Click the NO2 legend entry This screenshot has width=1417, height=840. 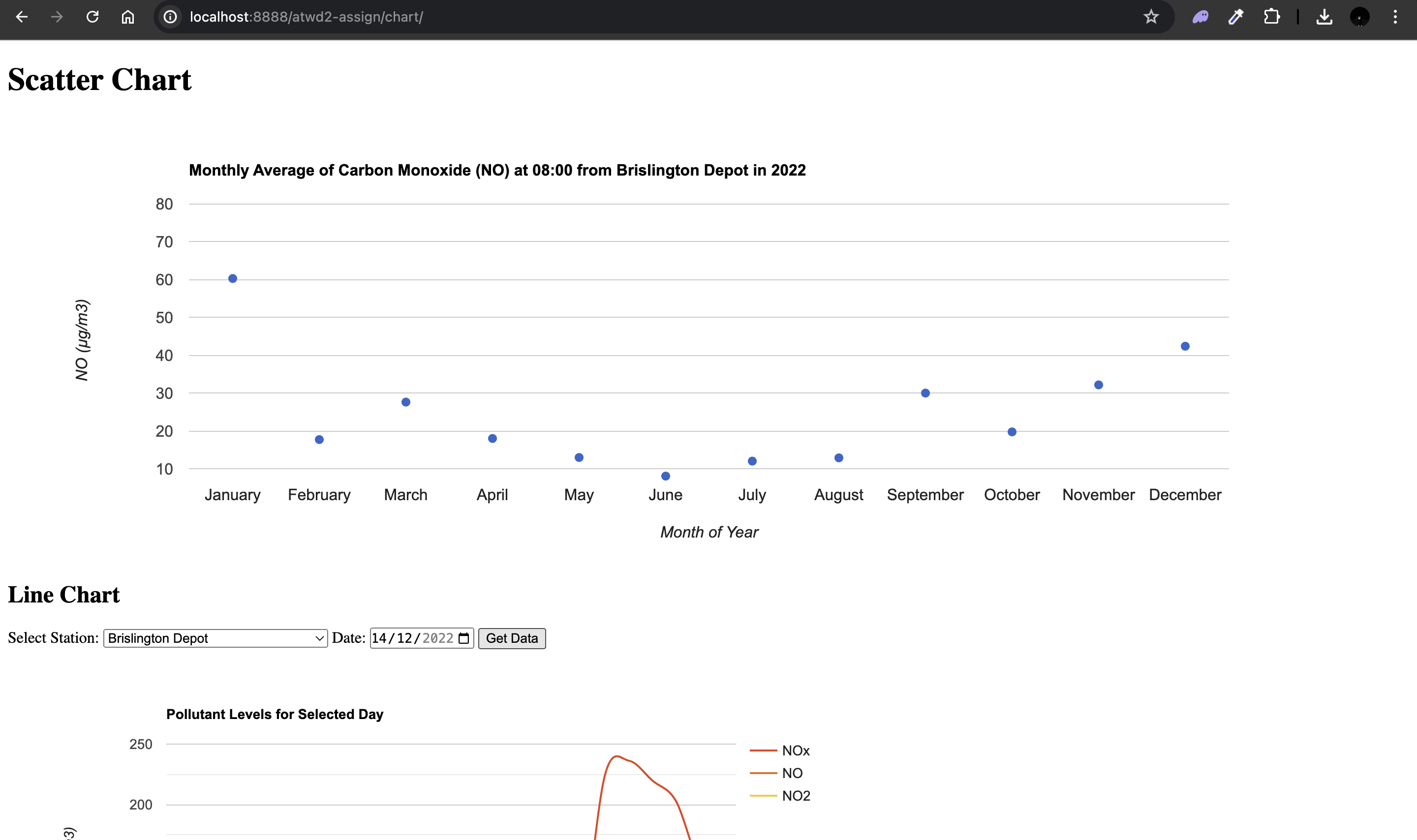tap(780, 796)
